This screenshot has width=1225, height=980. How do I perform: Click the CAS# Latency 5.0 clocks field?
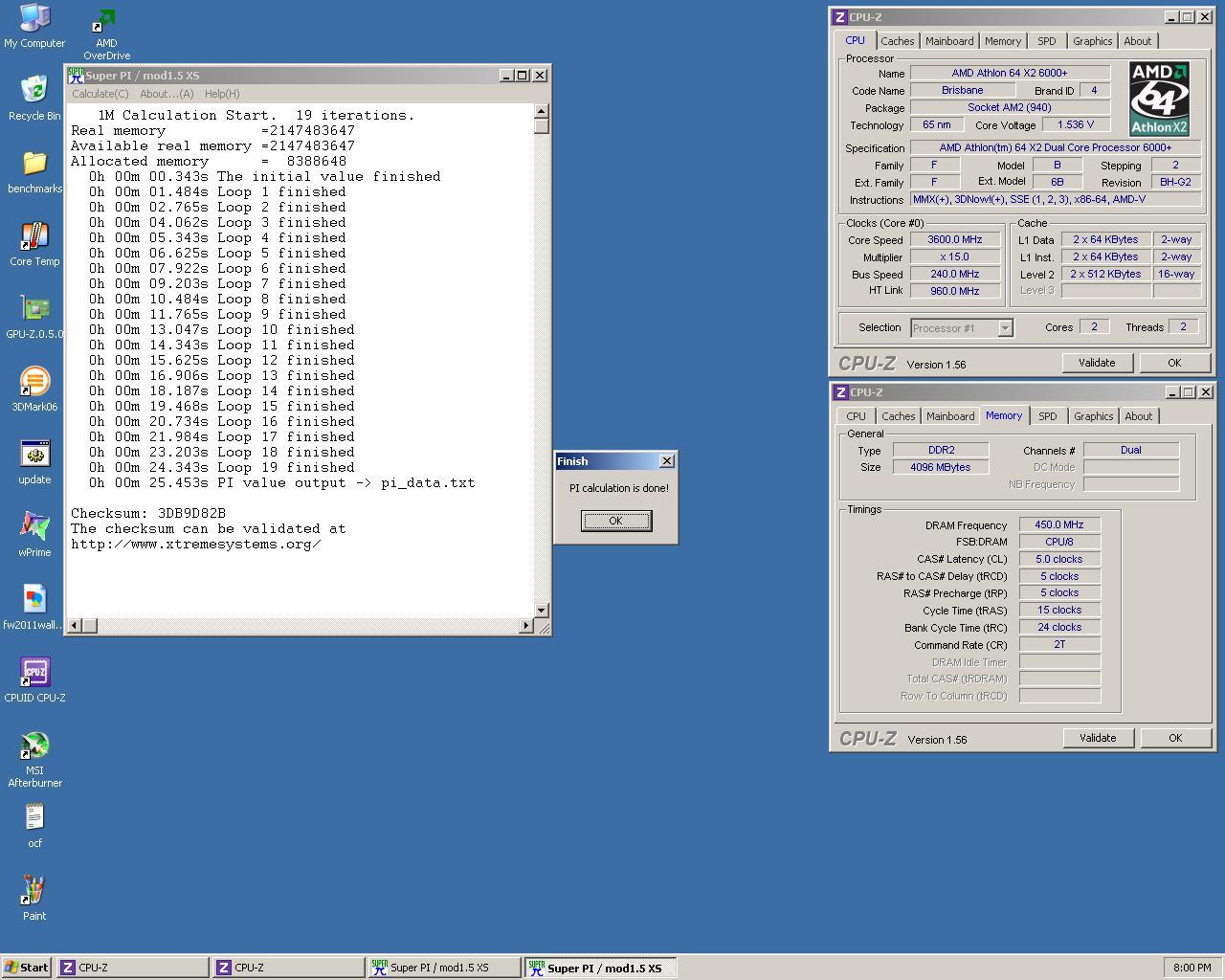[1059, 559]
